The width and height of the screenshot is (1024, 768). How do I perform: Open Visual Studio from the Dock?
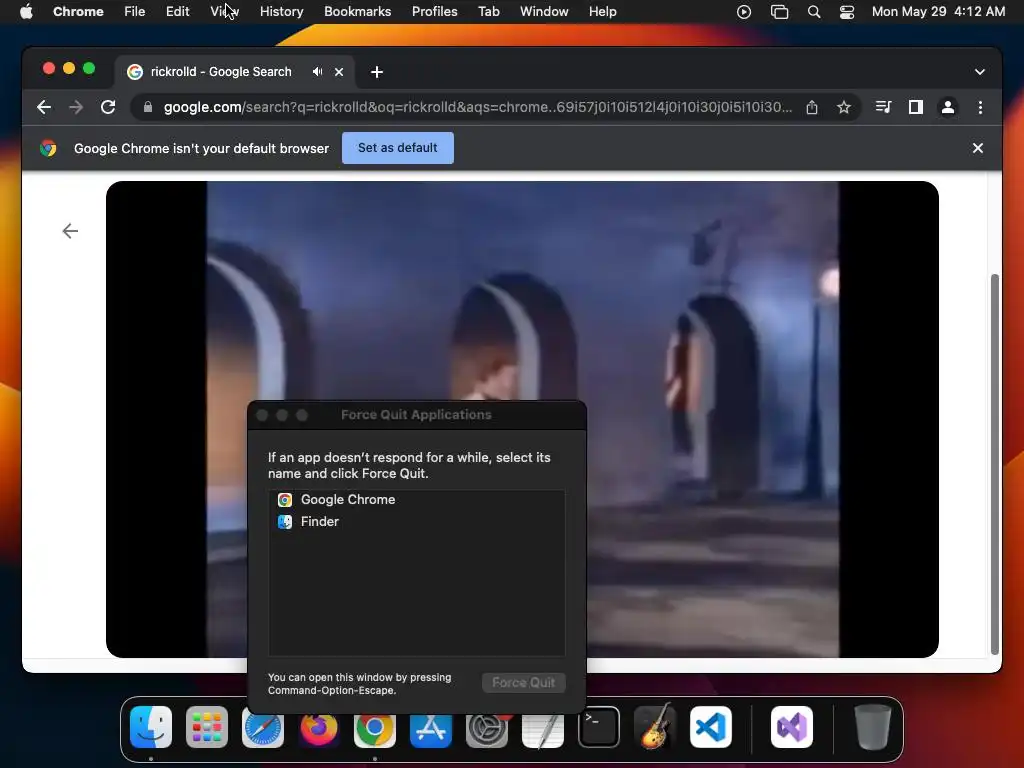(792, 727)
